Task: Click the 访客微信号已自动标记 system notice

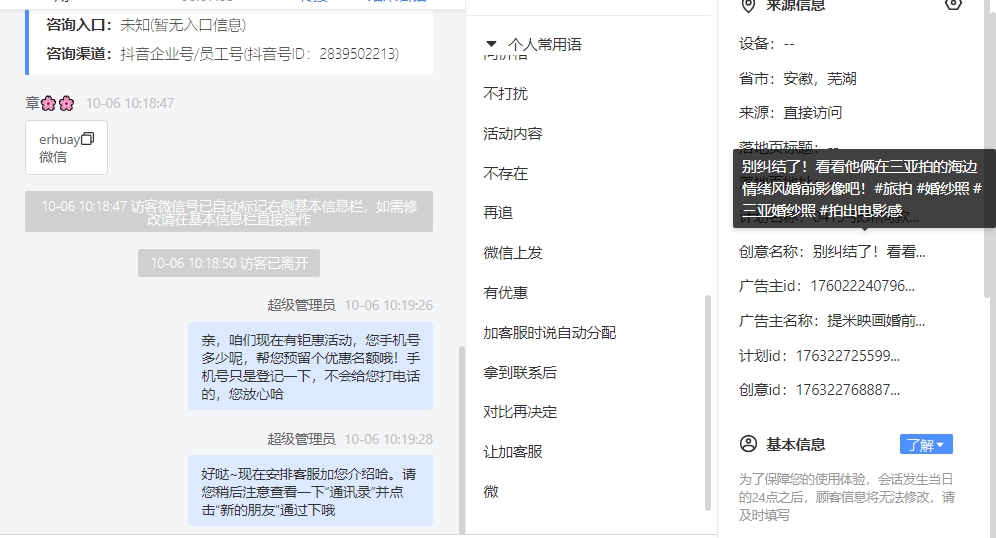Action: 229,212
